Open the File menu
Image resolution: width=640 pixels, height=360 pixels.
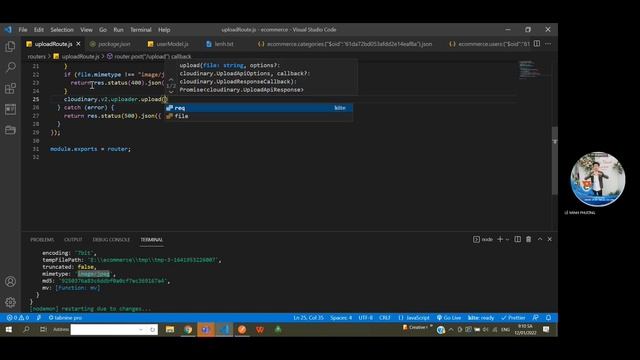[23, 30]
